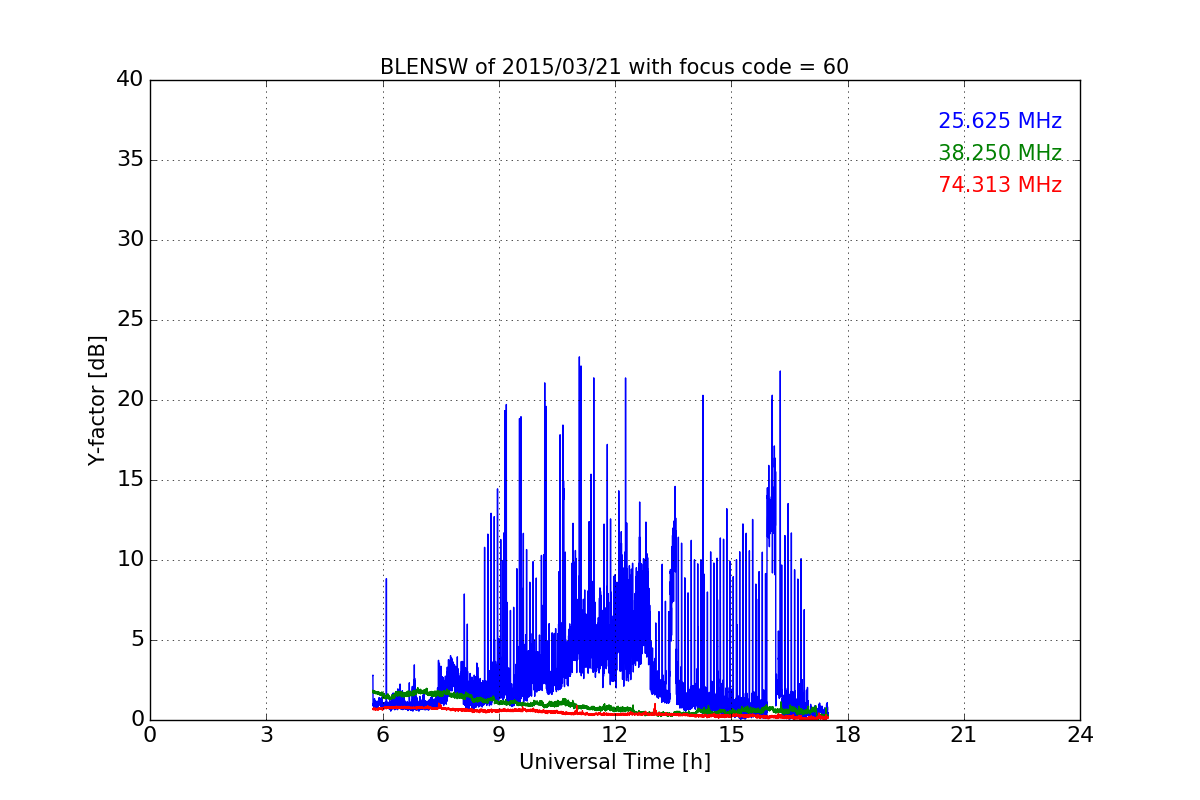The width and height of the screenshot is (1200, 800).
Task: Click the Universal Time [h] axis label
Action: coord(614,762)
